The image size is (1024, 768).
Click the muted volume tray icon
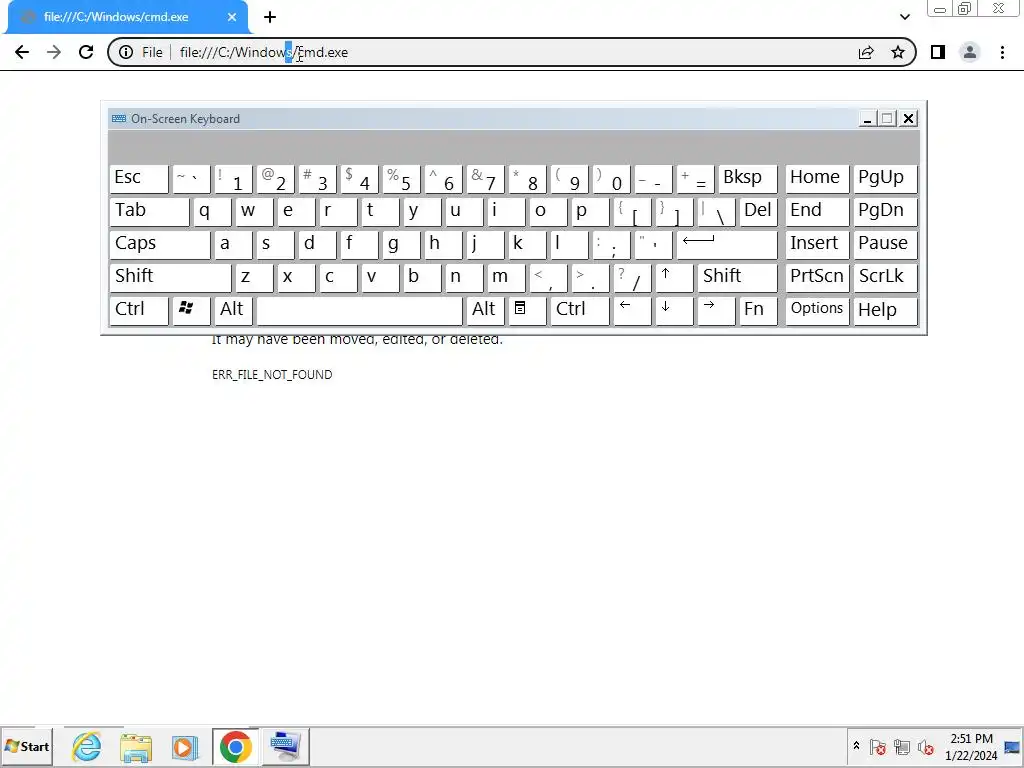tap(925, 747)
